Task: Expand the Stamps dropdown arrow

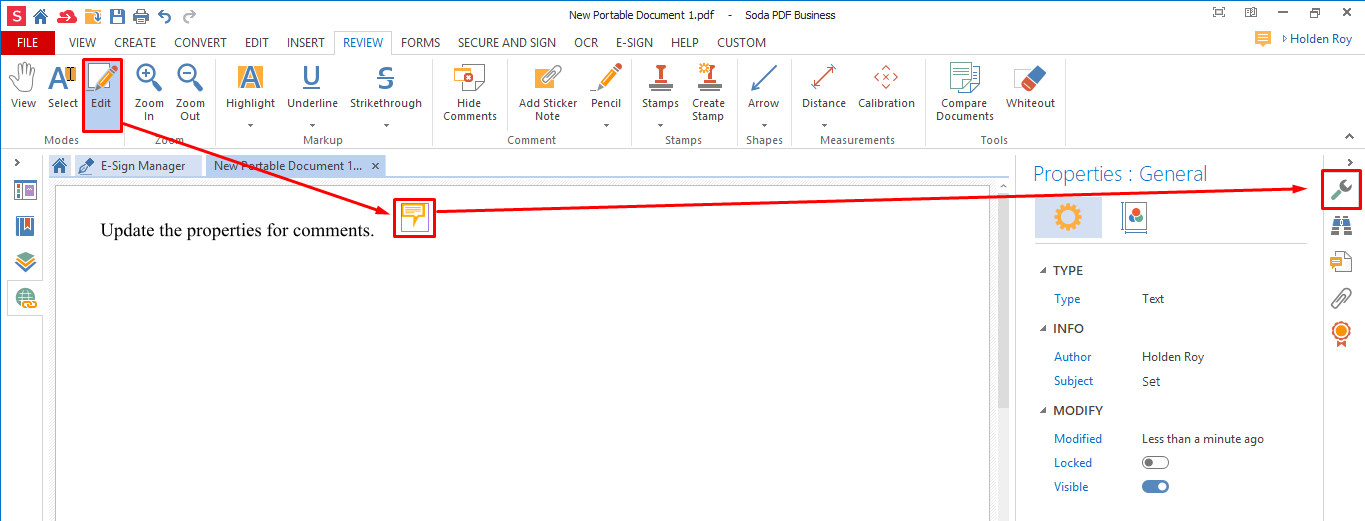Action: (x=660, y=126)
